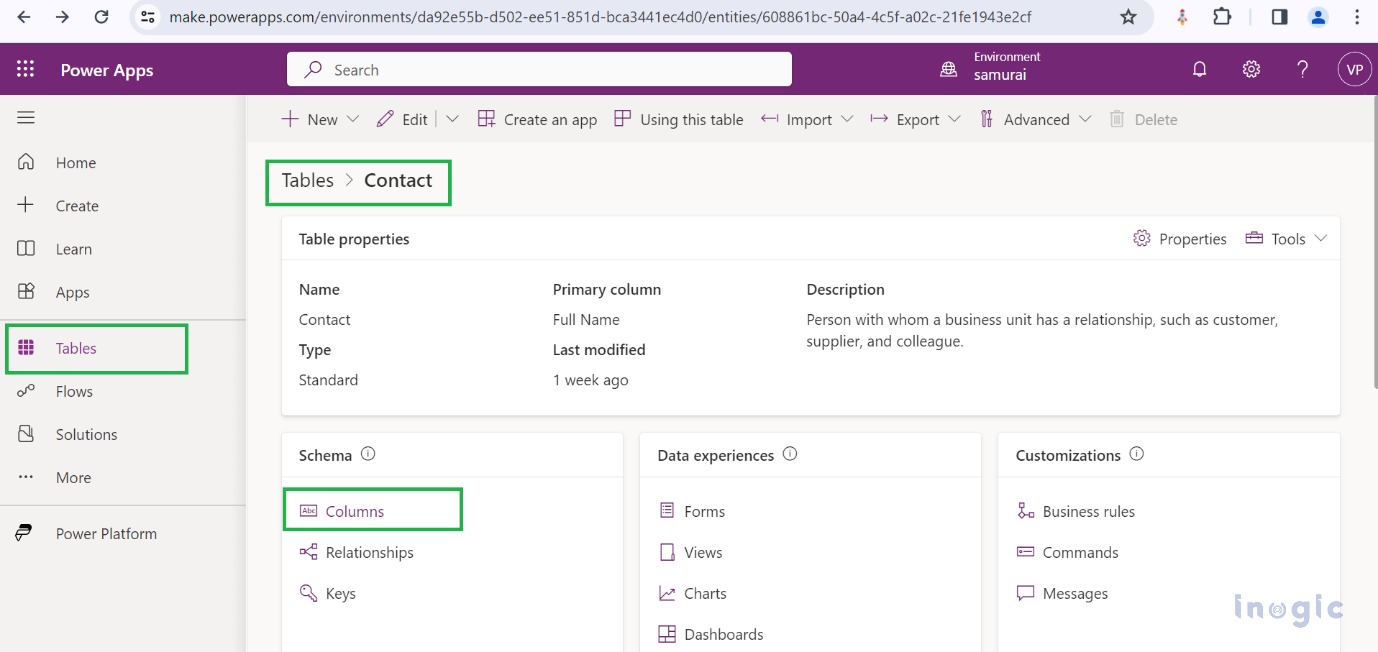Expand the New dropdown chevron
This screenshot has height=652, width=1378.
coord(352,119)
